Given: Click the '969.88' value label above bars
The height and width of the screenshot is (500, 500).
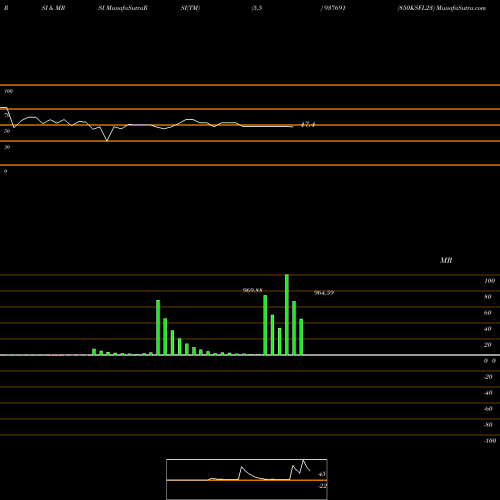Looking at the screenshot, I should click(252, 291).
